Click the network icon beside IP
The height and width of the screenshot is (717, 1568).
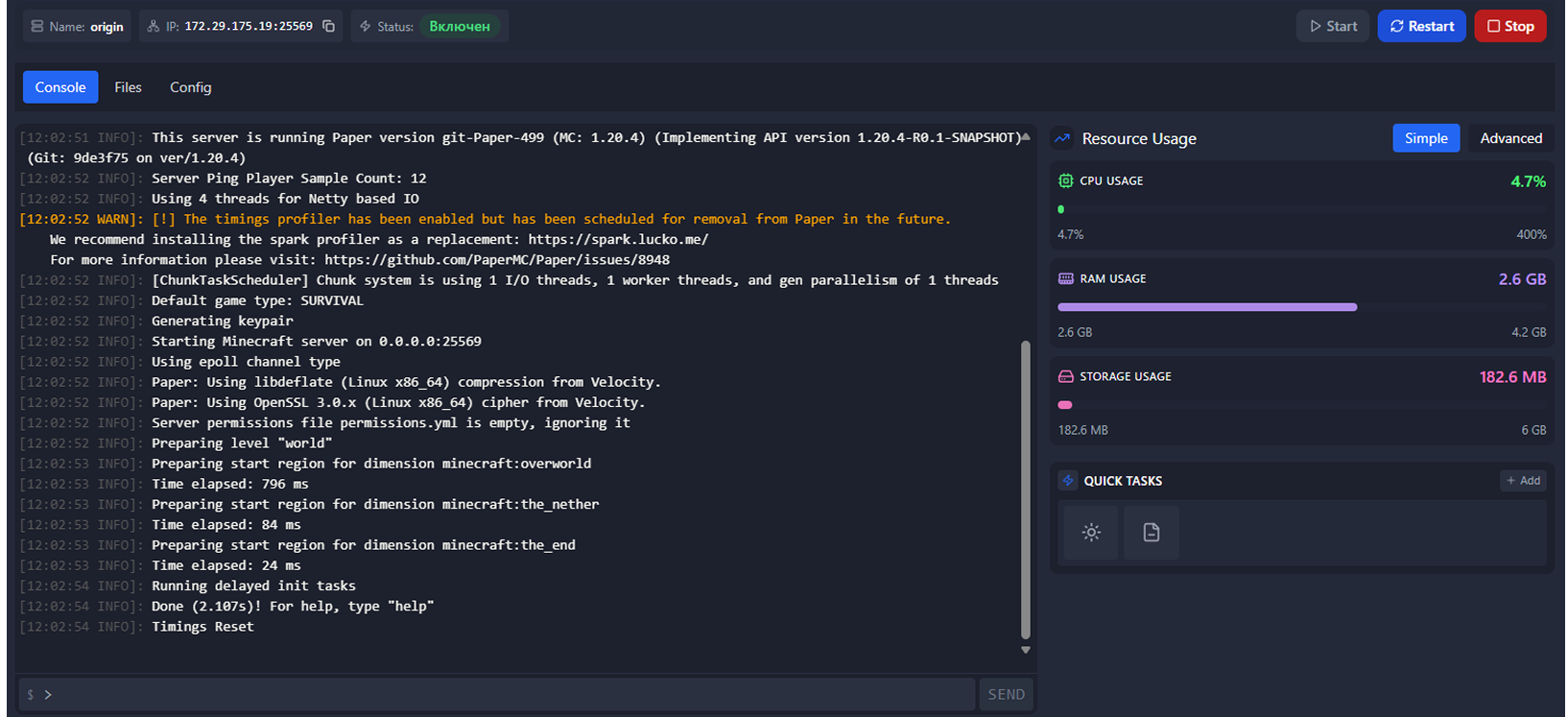click(x=154, y=26)
